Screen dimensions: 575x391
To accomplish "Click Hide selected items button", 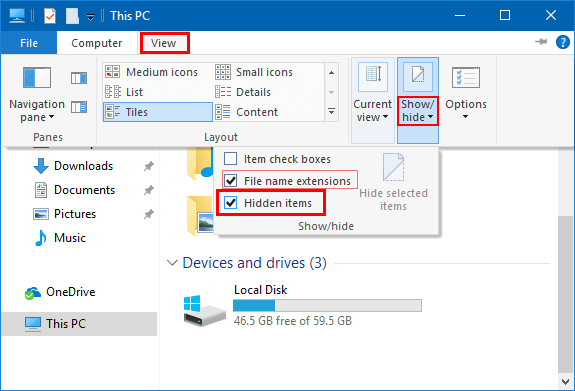I will click(x=393, y=183).
